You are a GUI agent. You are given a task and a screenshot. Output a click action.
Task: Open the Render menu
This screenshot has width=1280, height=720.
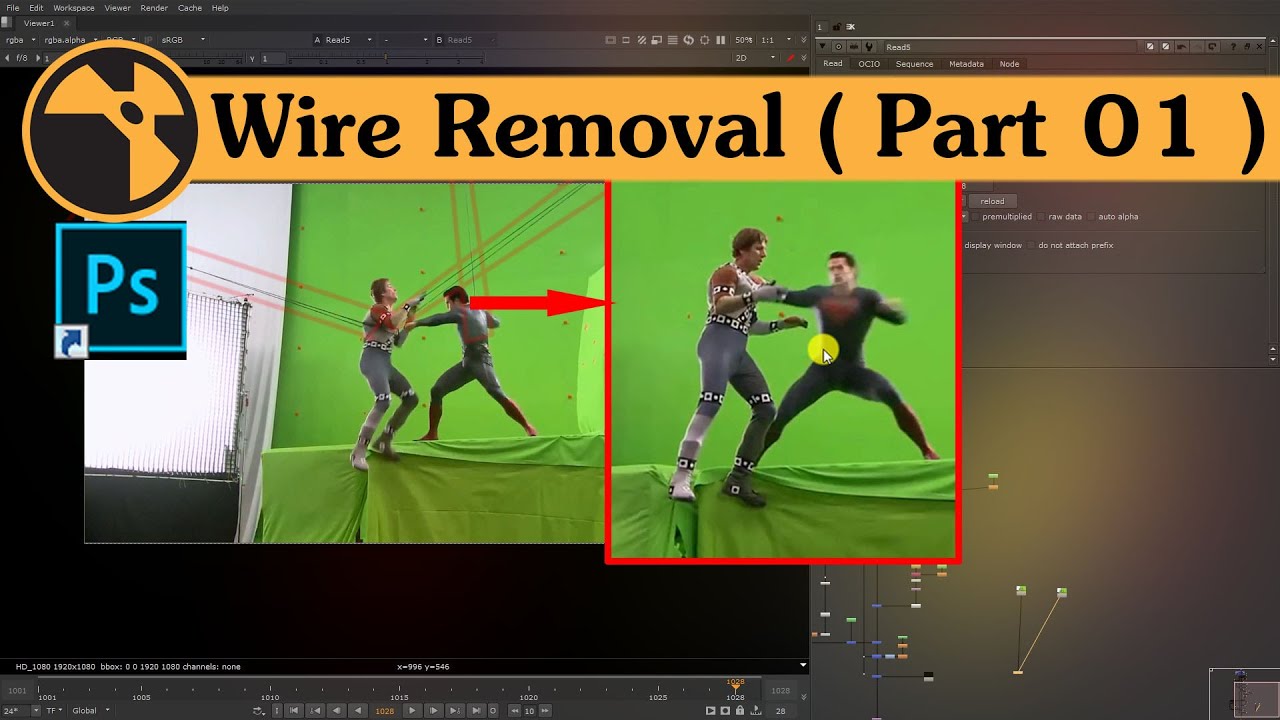point(154,8)
